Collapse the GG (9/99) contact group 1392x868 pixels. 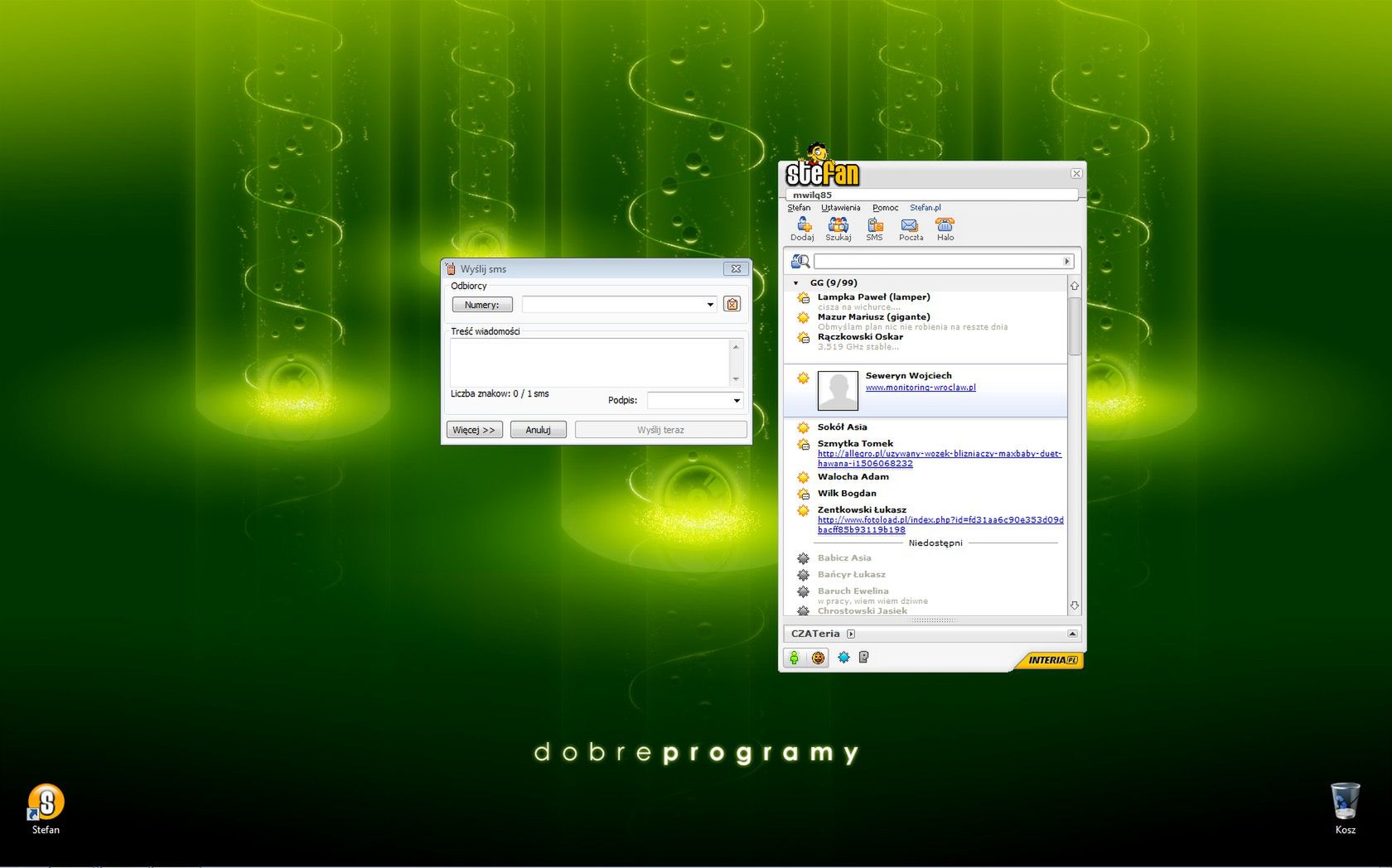(796, 283)
